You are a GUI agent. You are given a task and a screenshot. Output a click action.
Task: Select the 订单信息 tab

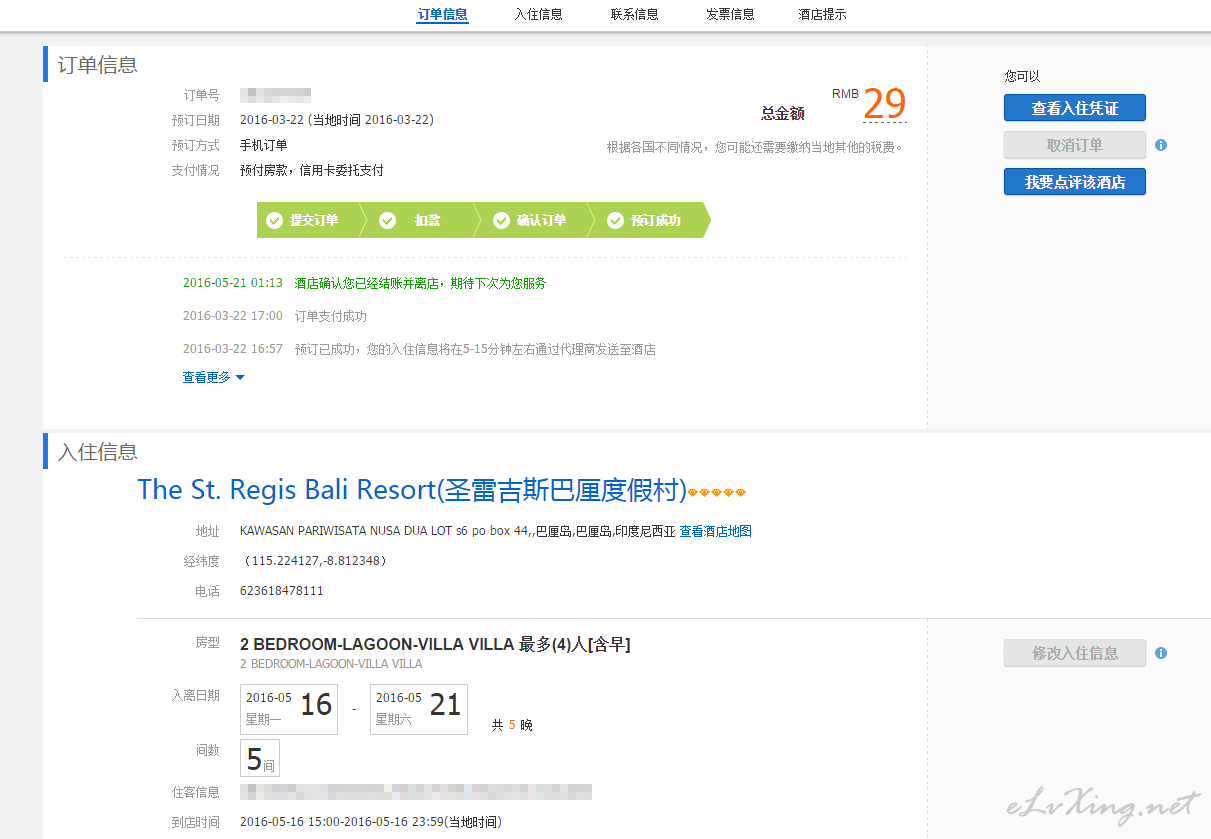coord(442,14)
